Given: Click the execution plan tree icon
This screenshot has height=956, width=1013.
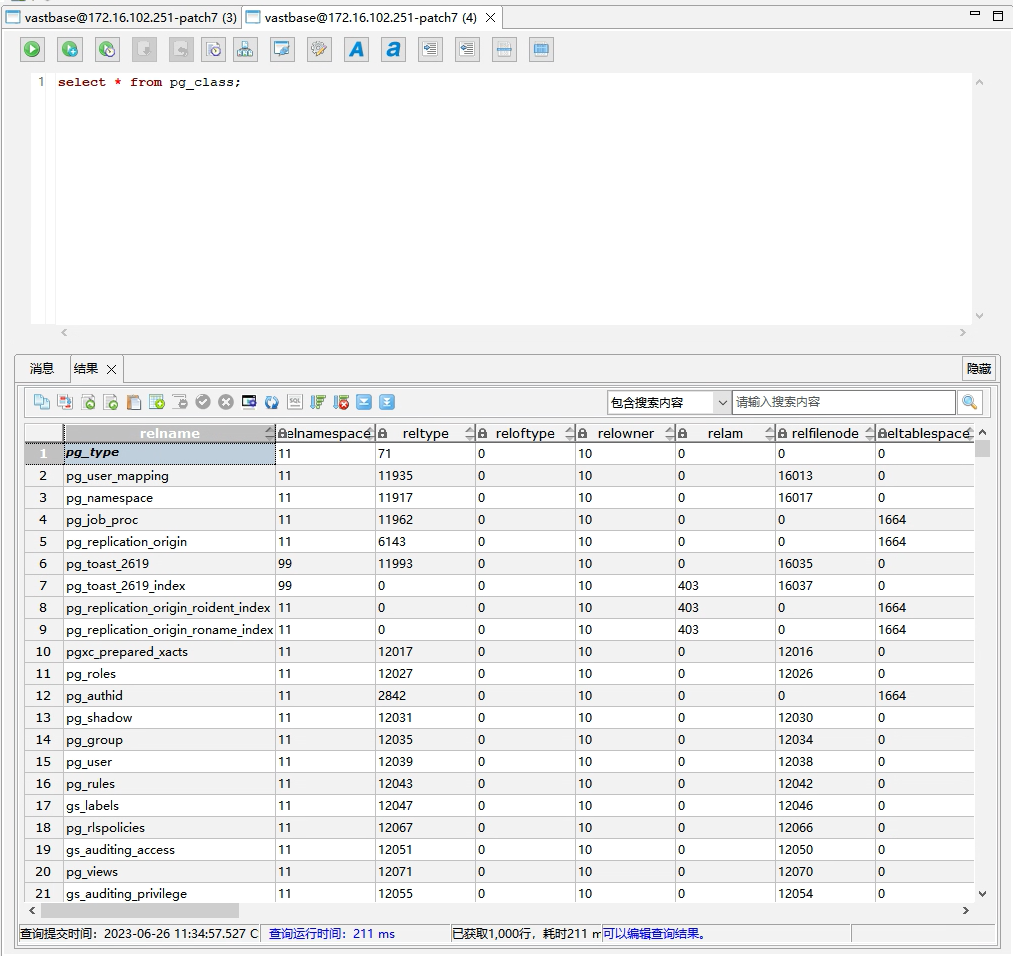Looking at the screenshot, I should [x=245, y=49].
